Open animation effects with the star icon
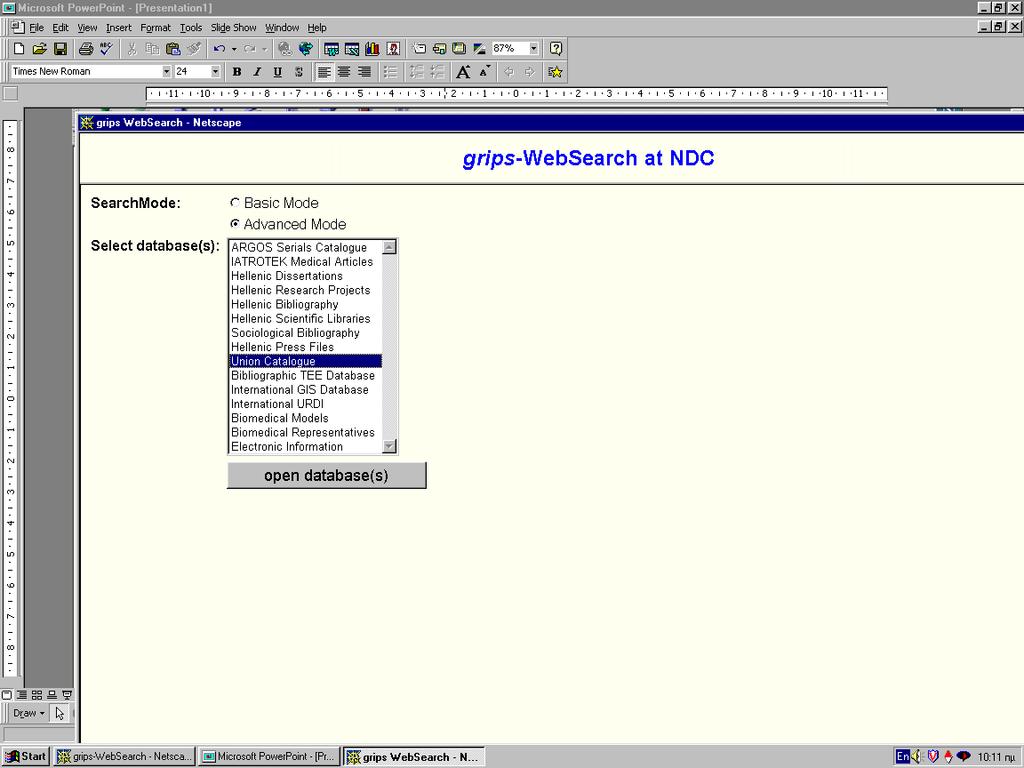This screenshot has height=768, width=1024. [555, 72]
